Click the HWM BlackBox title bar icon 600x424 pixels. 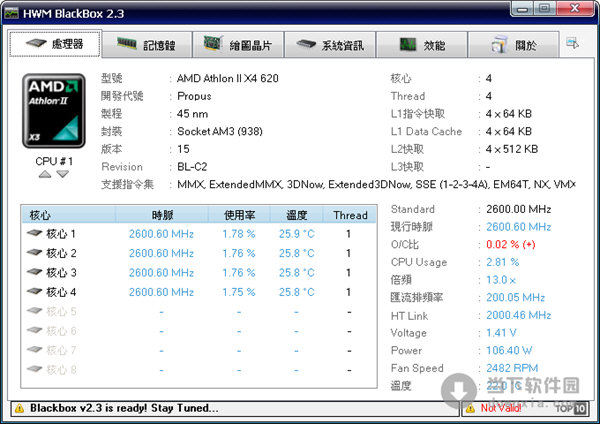point(11,14)
